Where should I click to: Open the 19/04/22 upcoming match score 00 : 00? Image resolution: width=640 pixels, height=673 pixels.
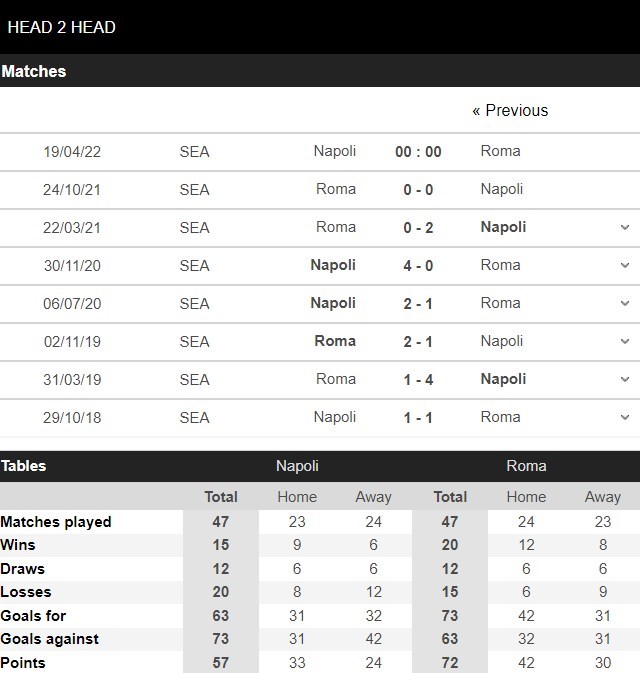(x=418, y=152)
